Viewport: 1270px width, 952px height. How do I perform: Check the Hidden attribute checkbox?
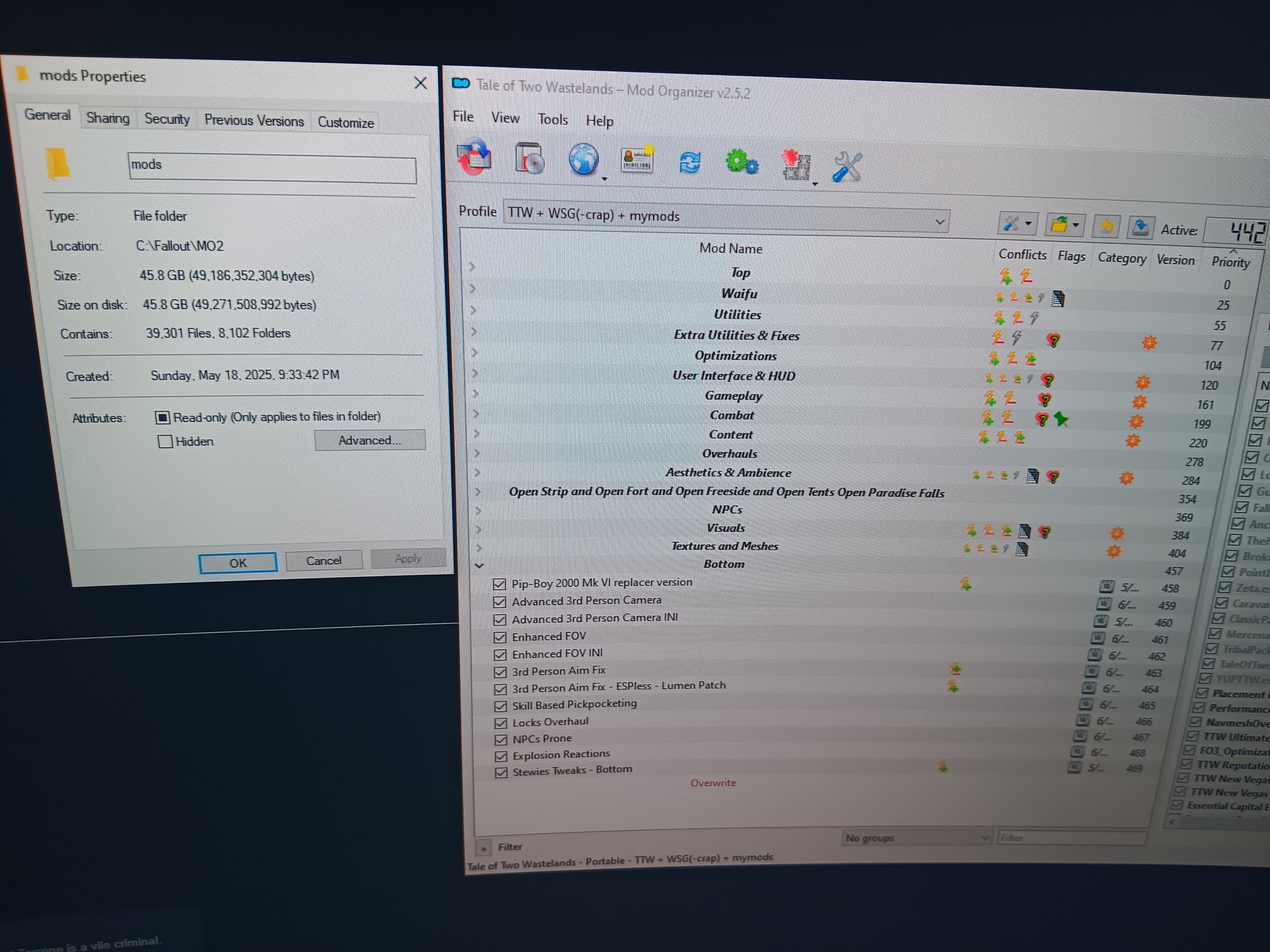point(165,441)
